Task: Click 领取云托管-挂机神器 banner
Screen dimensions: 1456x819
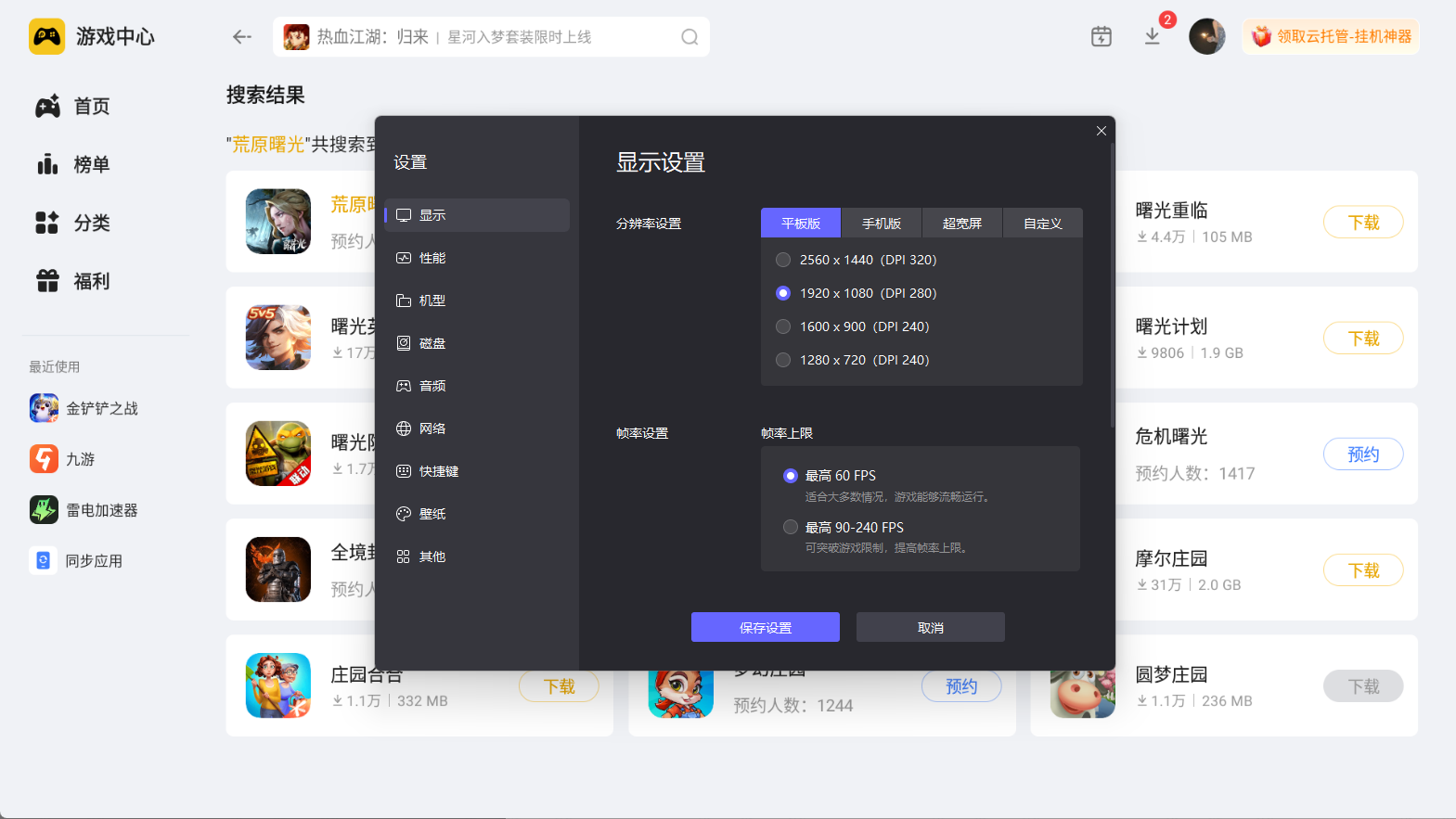Action: tap(1331, 36)
